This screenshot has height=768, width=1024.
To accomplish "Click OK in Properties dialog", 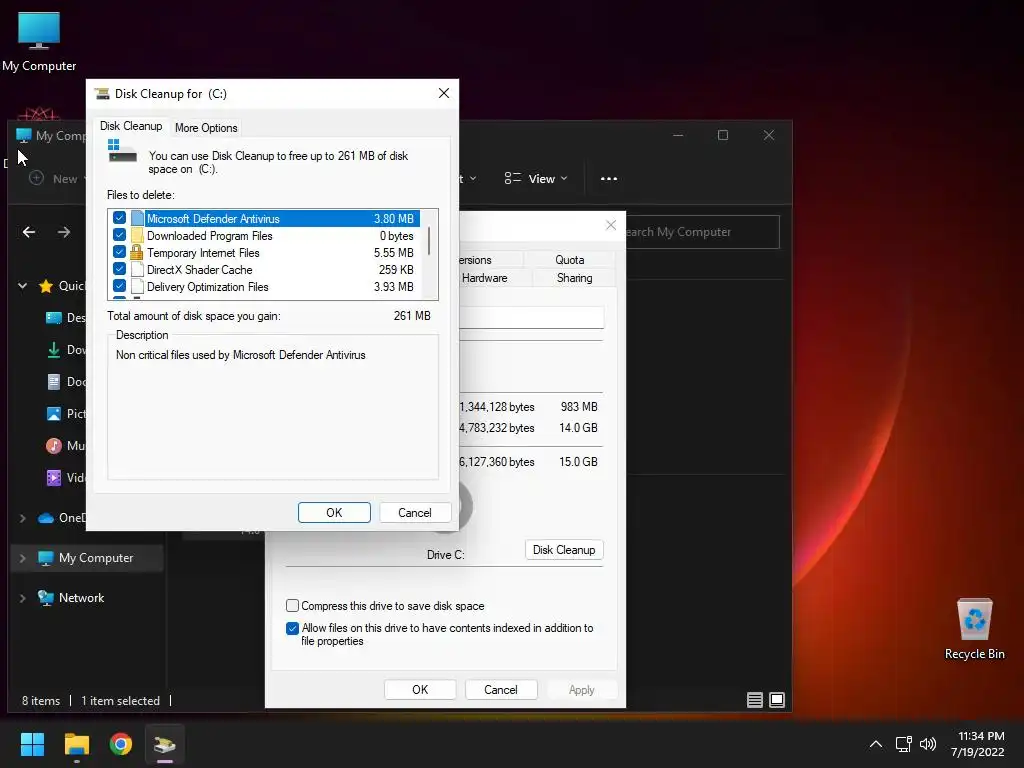I will click(420, 690).
